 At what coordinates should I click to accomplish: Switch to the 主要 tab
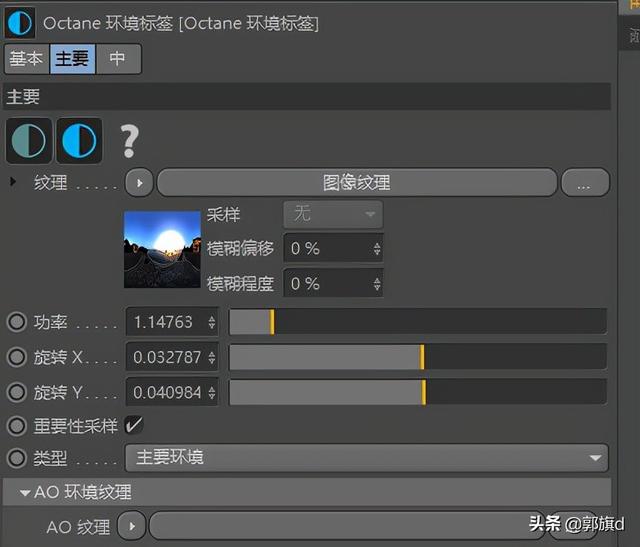point(72,59)
